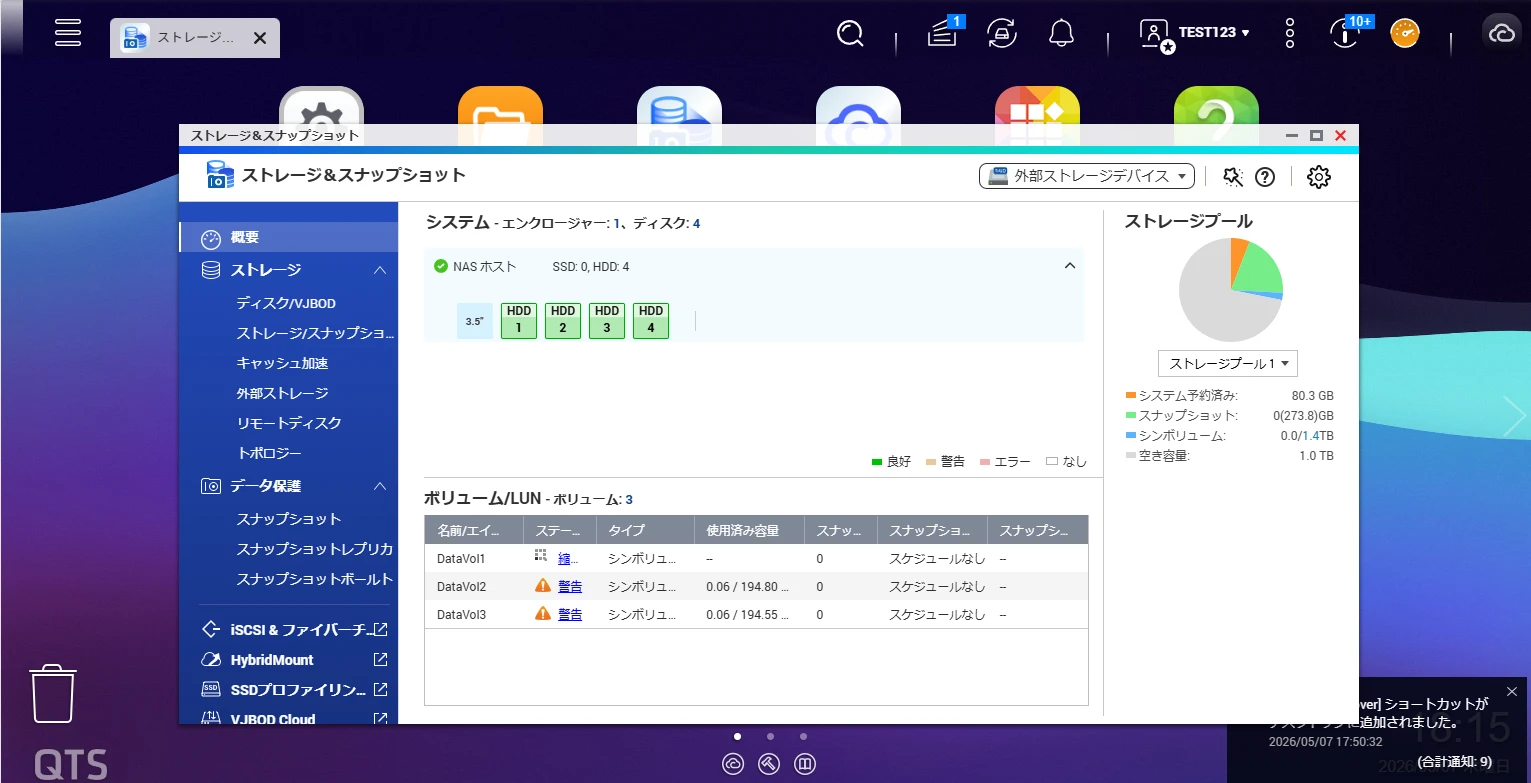
Task: Open the info icon with 10+ badge
Action: [1345, 33]
